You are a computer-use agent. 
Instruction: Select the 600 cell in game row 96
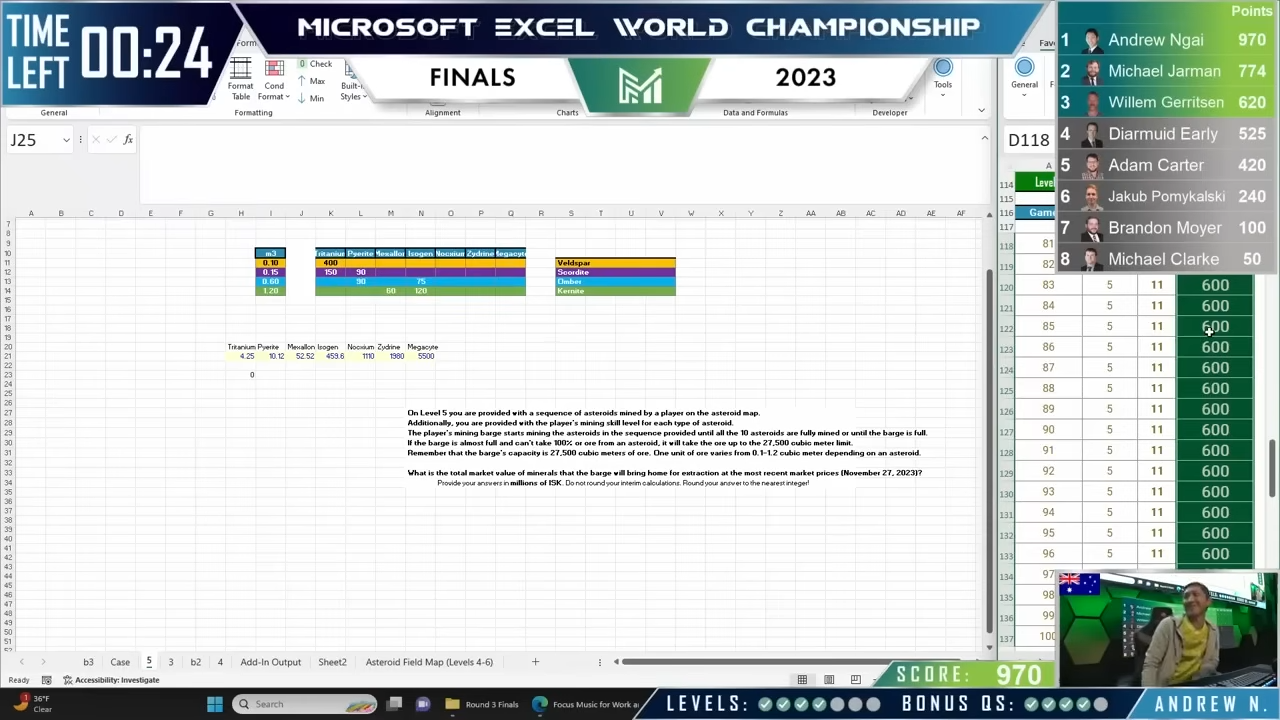(x=1215, y=554)
